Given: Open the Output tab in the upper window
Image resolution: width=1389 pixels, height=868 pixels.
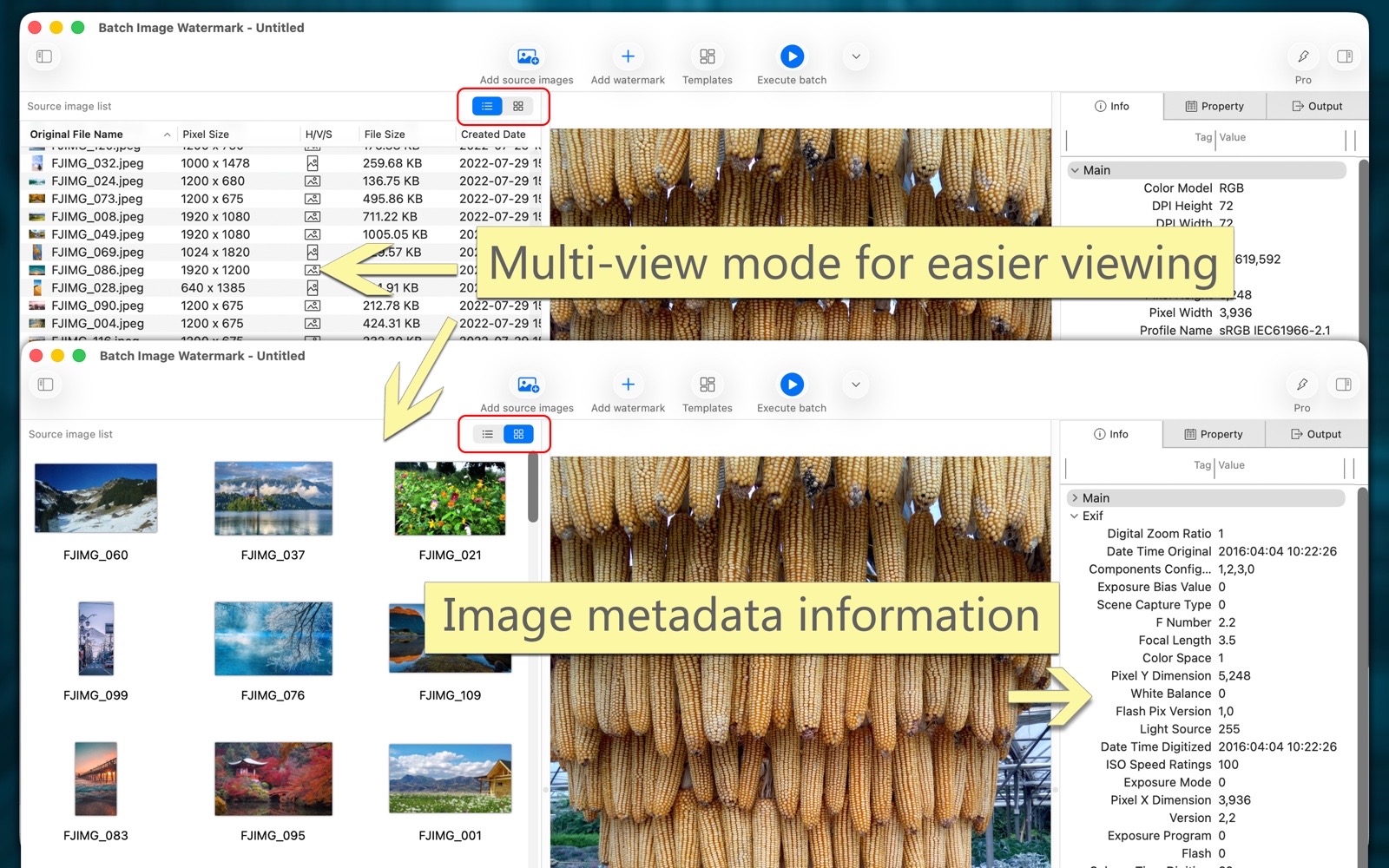Looking at the screenshot, I should [x=1317, y=106].
